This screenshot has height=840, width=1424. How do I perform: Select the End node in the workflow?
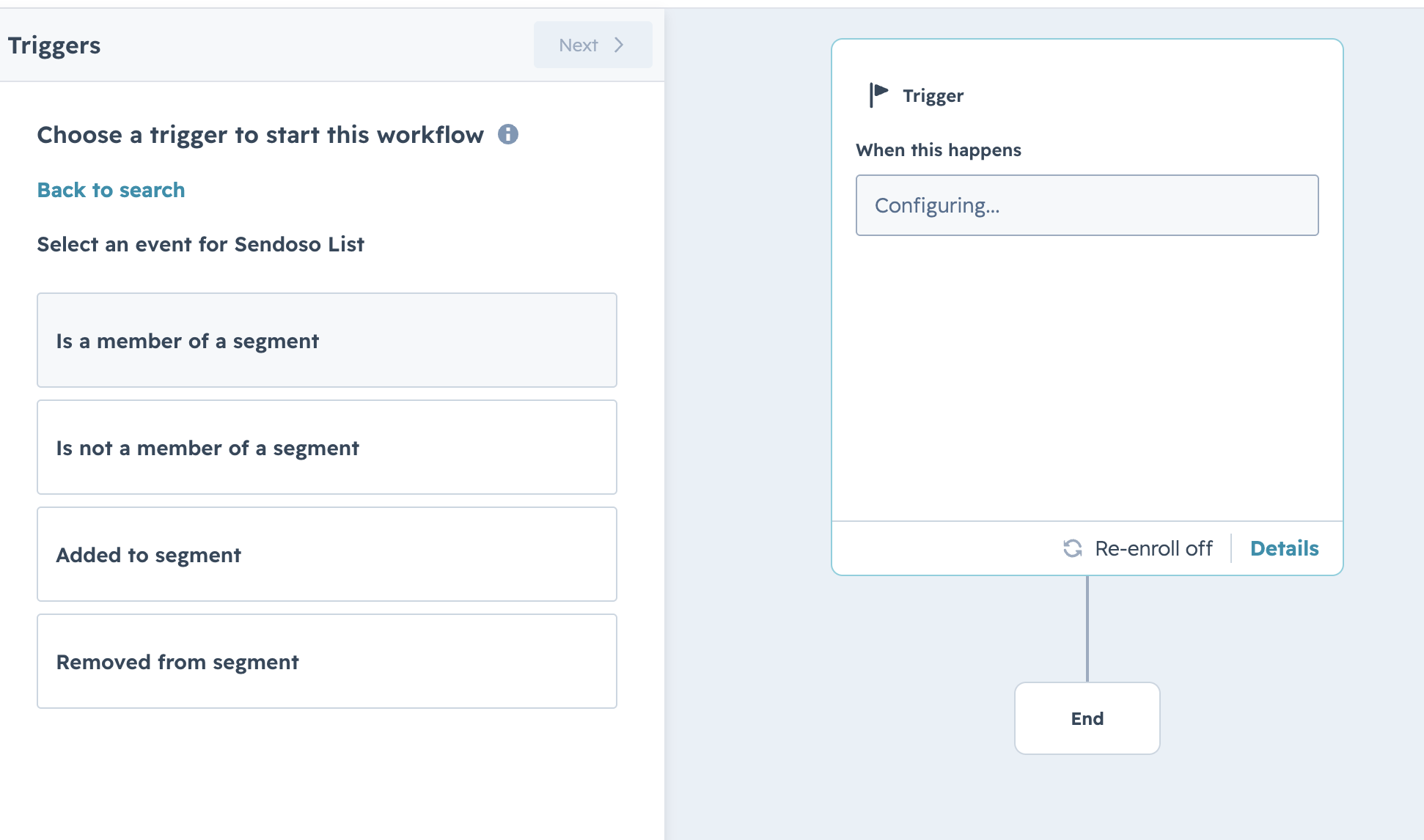1087,718
